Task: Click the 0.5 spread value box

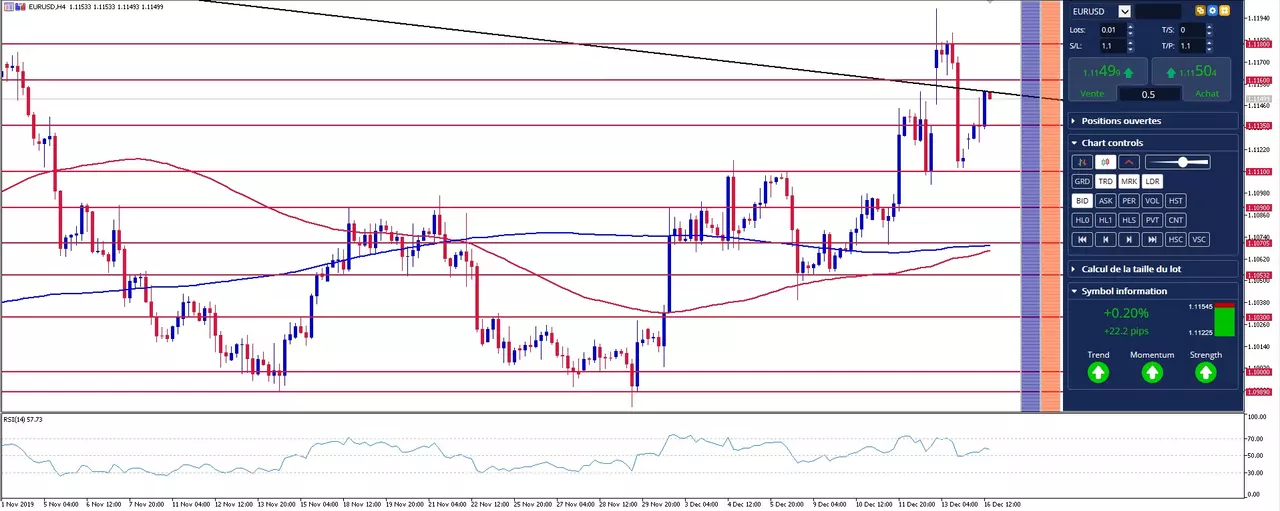Action: click(1149, 94)
